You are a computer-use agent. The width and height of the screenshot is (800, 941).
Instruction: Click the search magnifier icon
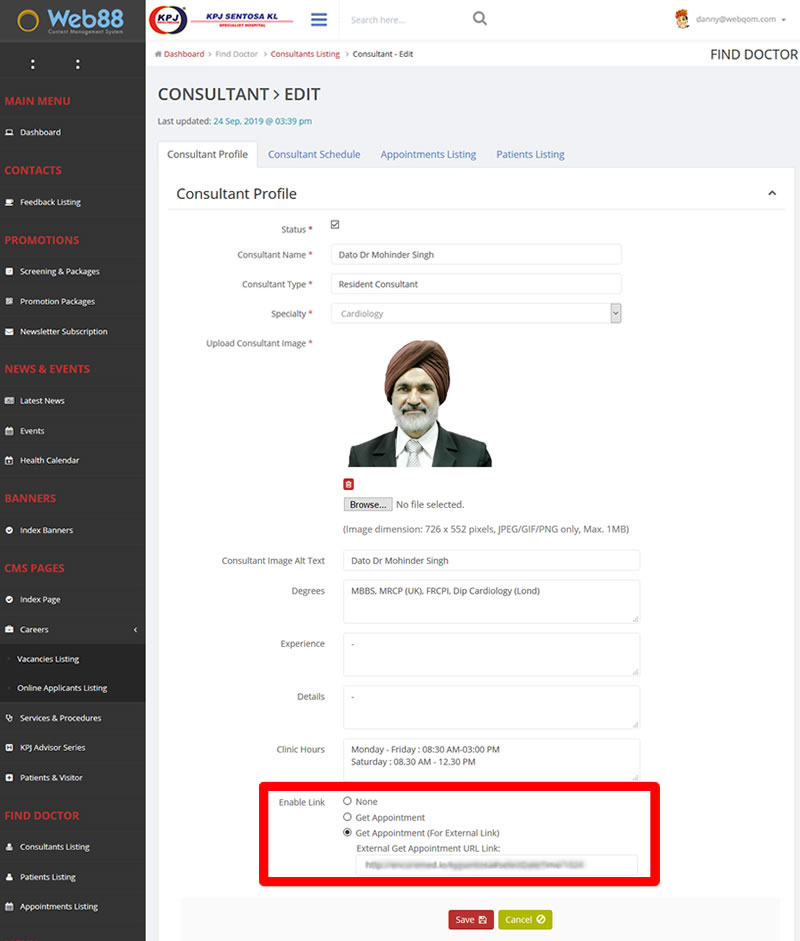(x=480, y=19)
